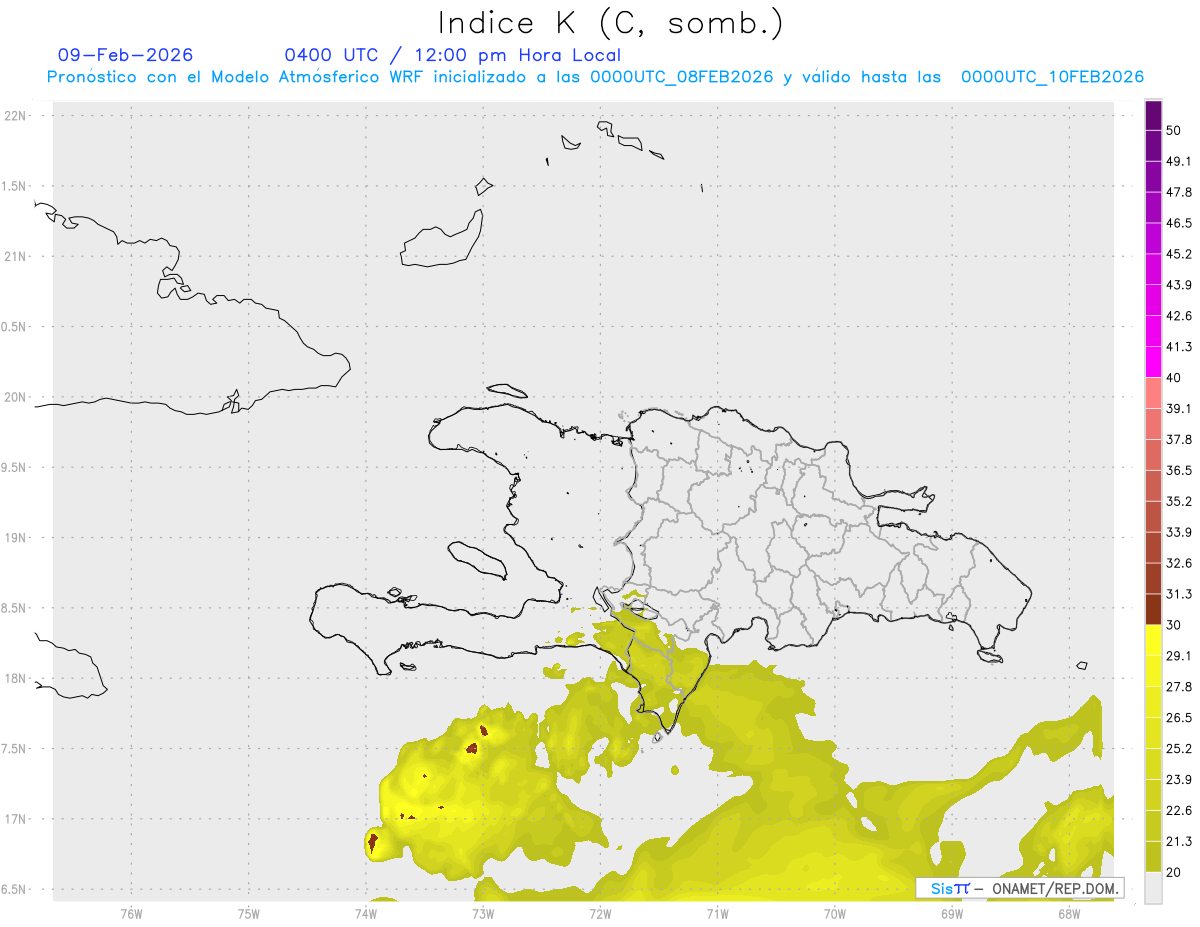
Task: Click the longitude label "74W"
Action: click(x=366, y=914)
